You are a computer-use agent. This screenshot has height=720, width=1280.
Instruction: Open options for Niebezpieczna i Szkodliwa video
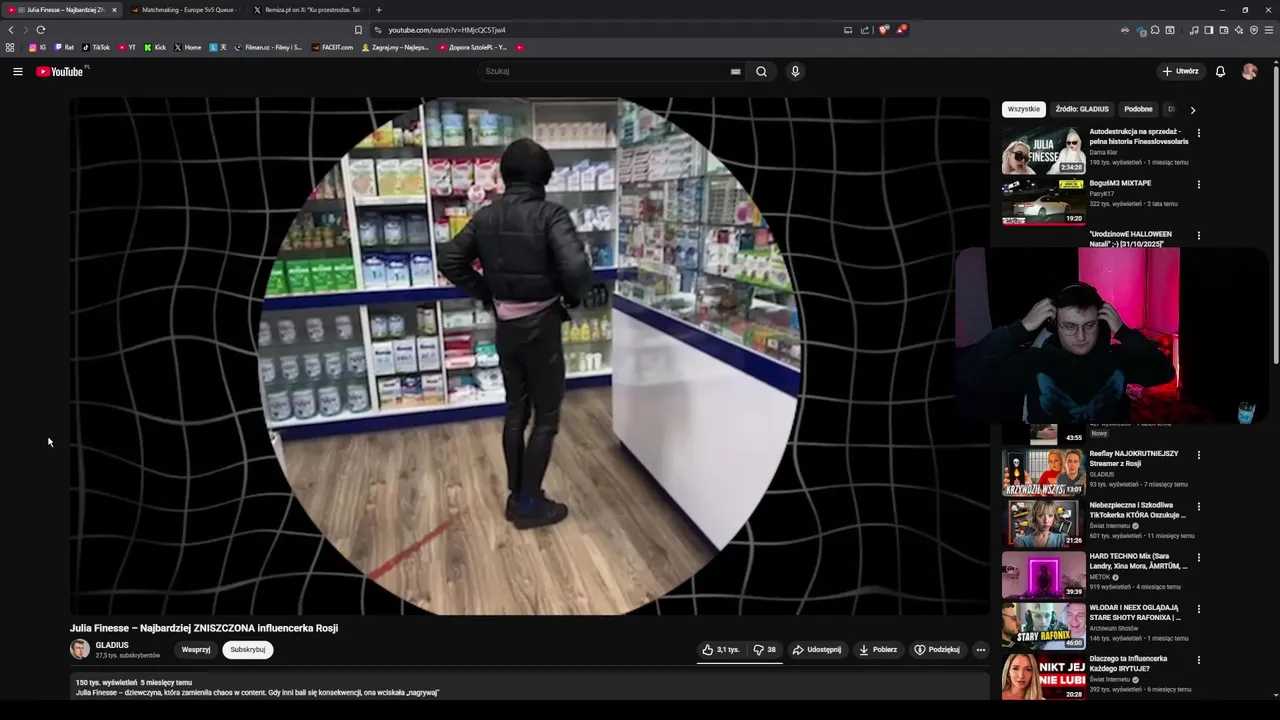(x=1198, y=507)
